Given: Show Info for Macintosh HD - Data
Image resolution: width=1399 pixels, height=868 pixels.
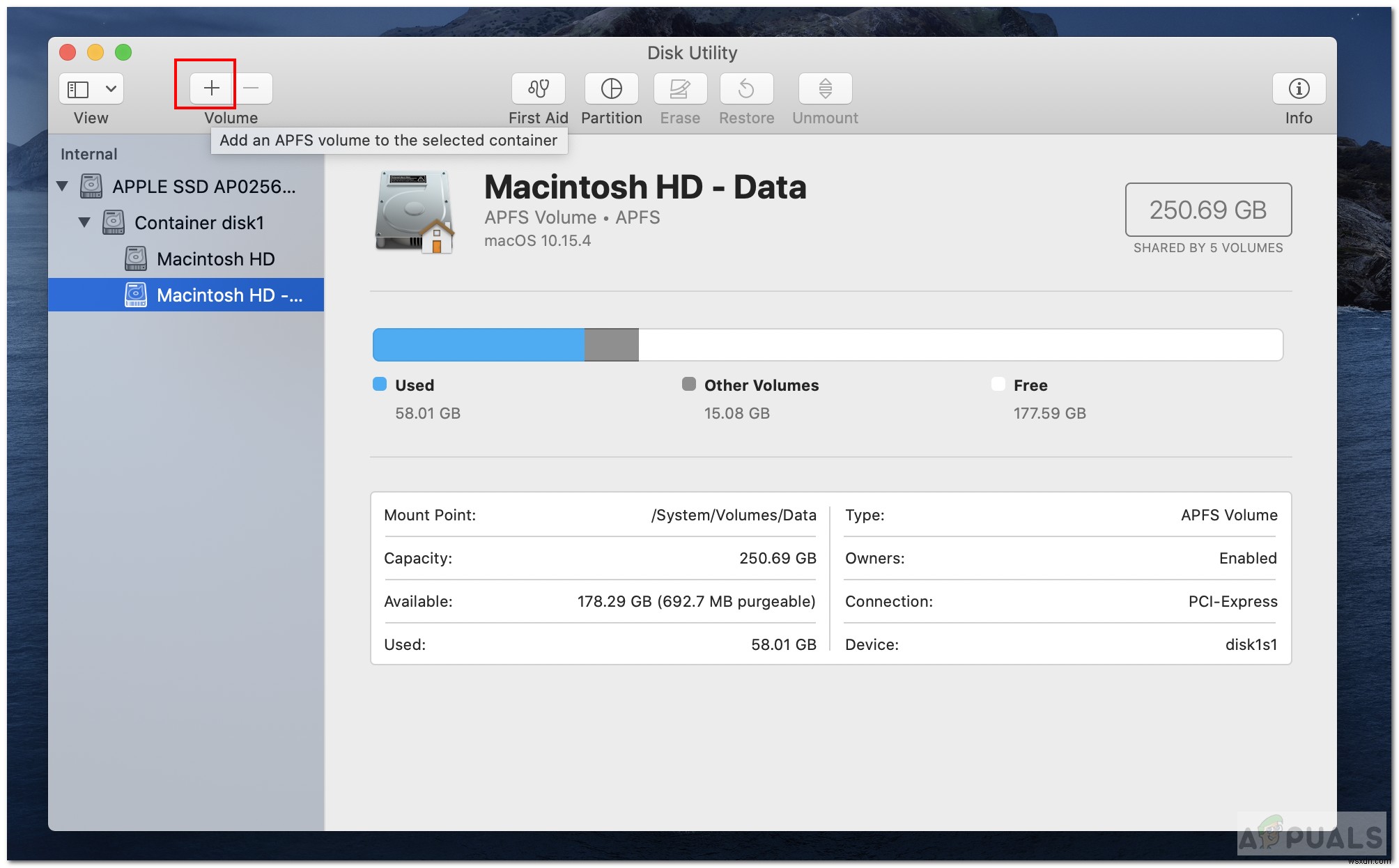Looking at the screenshot, I should click(x=1297, y=88).
